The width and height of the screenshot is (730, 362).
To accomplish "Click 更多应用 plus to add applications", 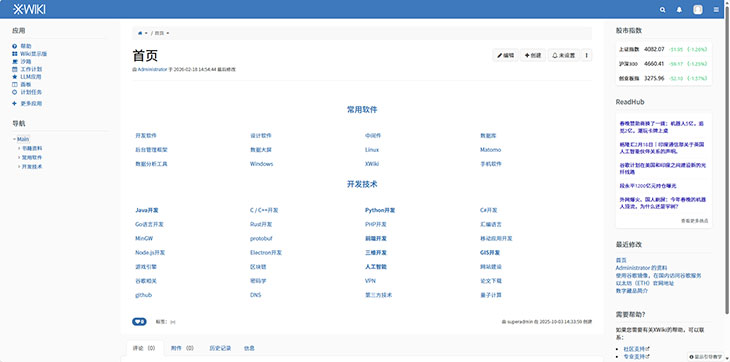I will (x=27, y=103).
